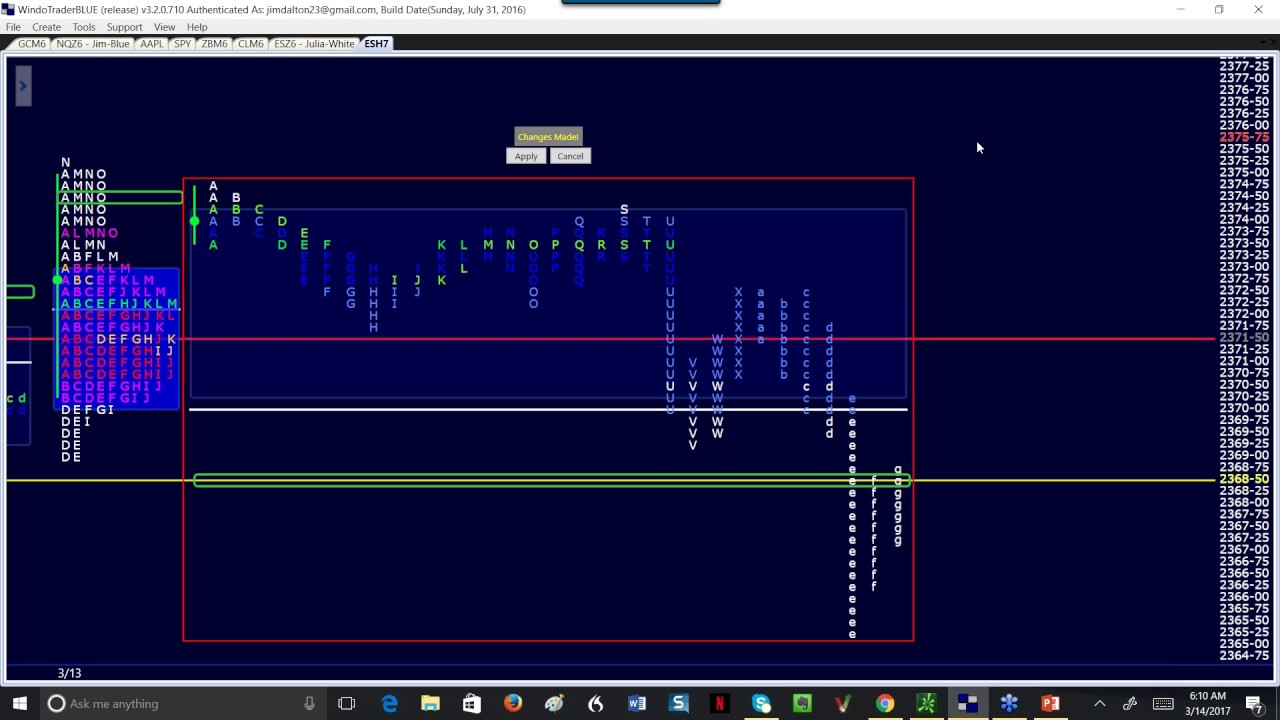1280x720 pixels.
Task: Click the Cortana microphone icon
Action: [x=309, y=704]
